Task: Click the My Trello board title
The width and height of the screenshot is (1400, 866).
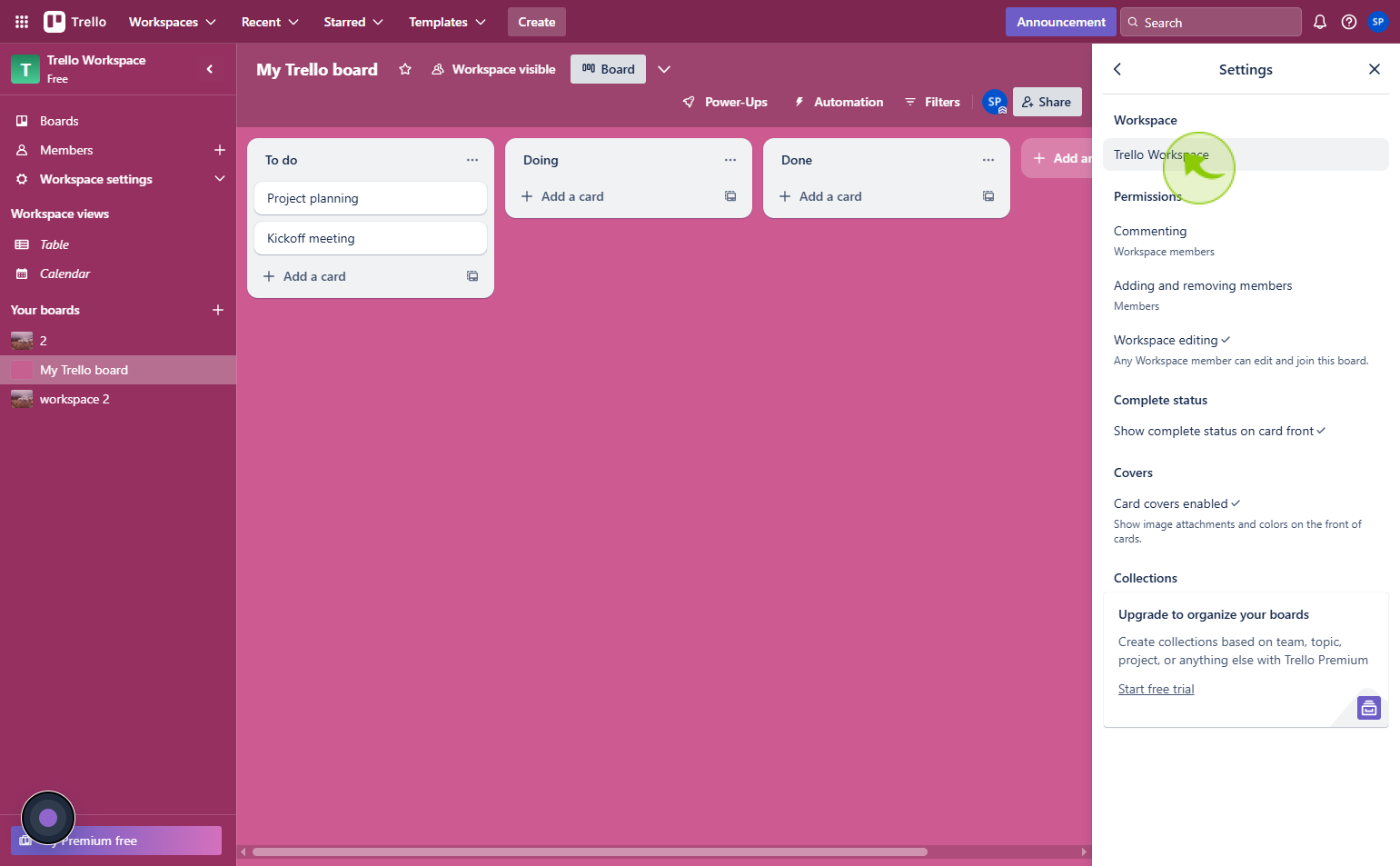Action: (x=317, y=69)
